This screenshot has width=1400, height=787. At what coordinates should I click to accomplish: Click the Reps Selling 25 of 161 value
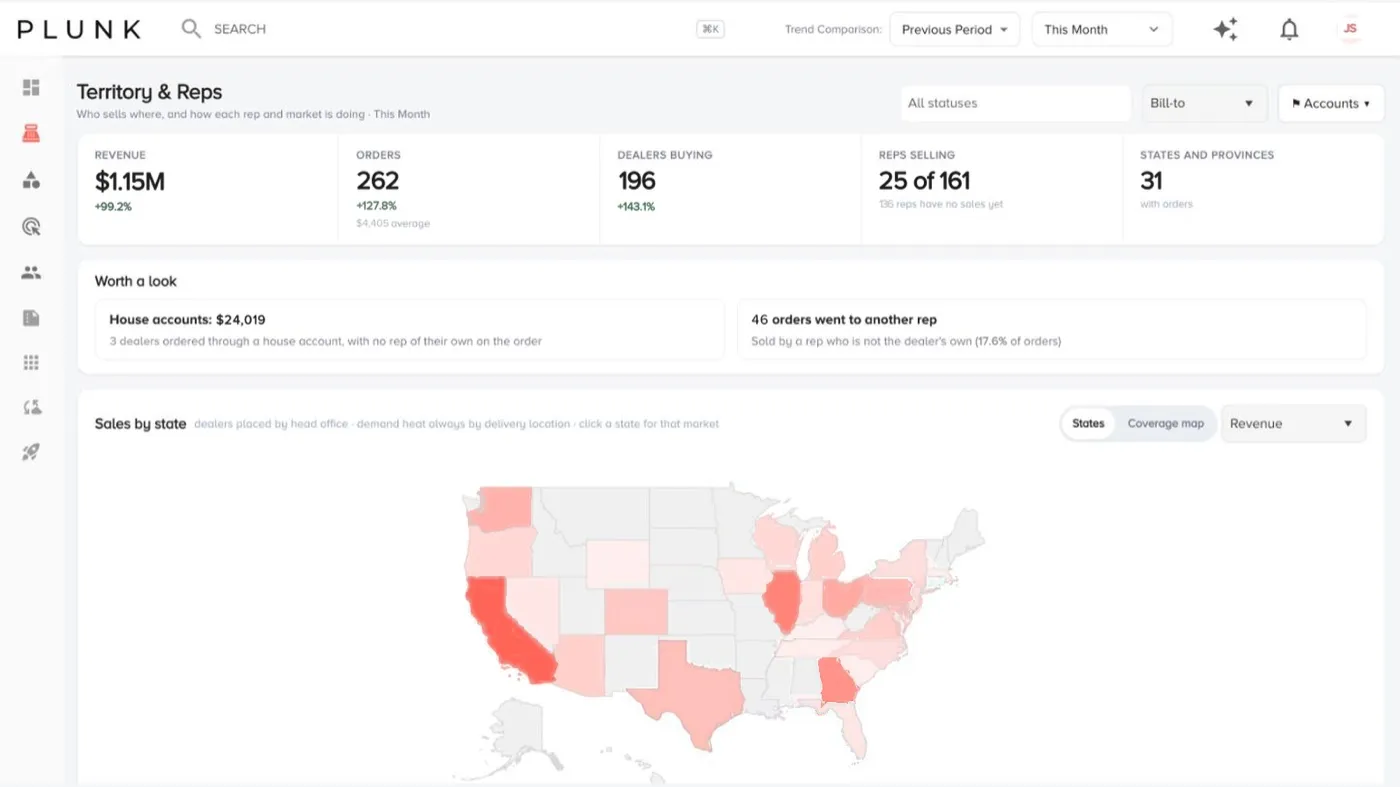coord(924,181)
